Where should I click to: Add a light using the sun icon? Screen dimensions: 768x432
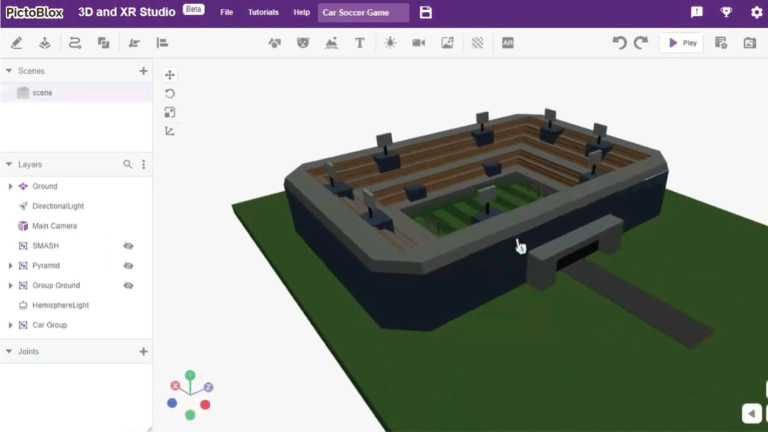point(390,43)
